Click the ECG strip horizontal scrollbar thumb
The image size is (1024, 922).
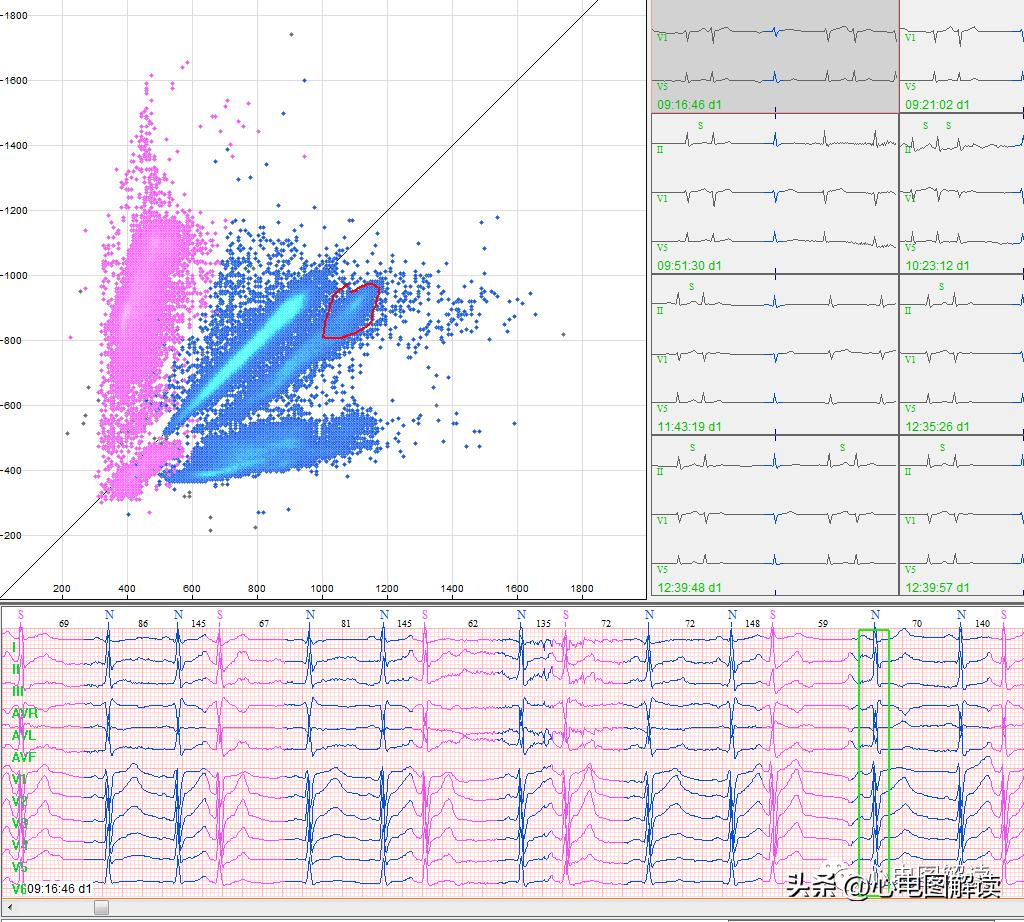101,908
